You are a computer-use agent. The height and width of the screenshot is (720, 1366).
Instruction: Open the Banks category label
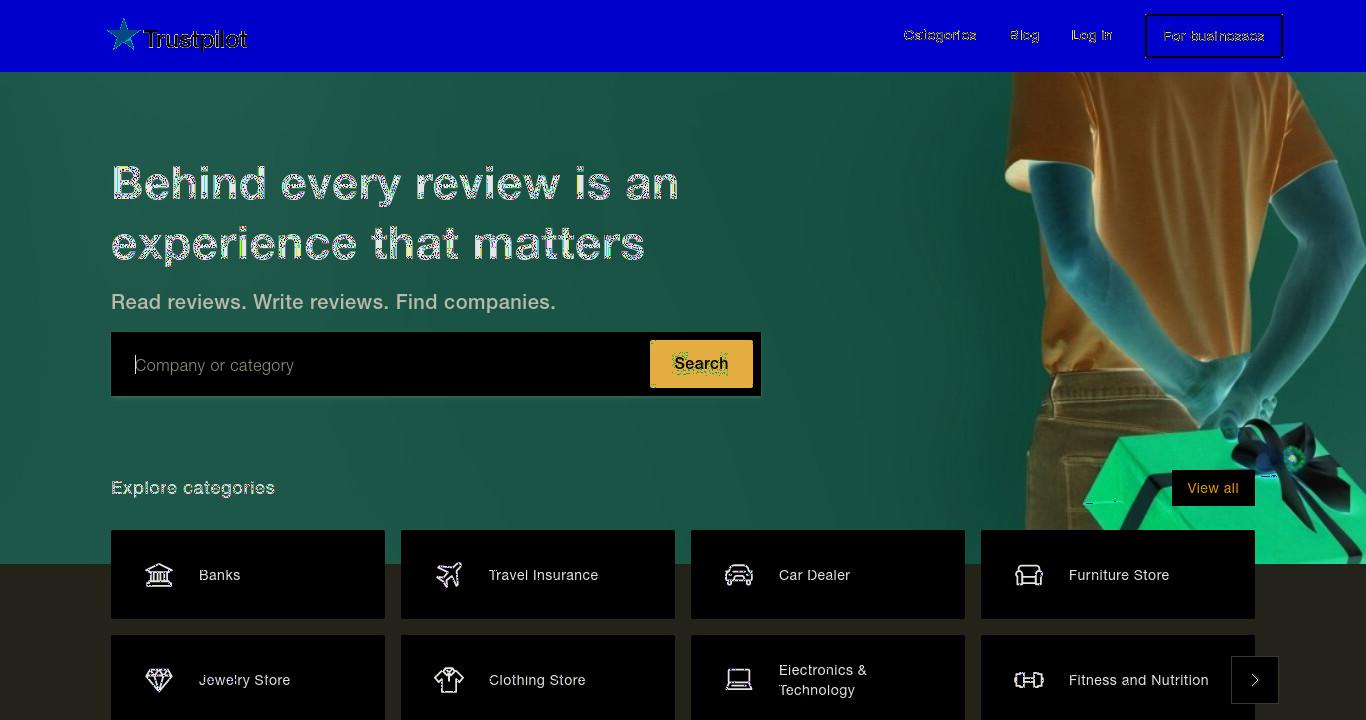[x=219, y=575]
